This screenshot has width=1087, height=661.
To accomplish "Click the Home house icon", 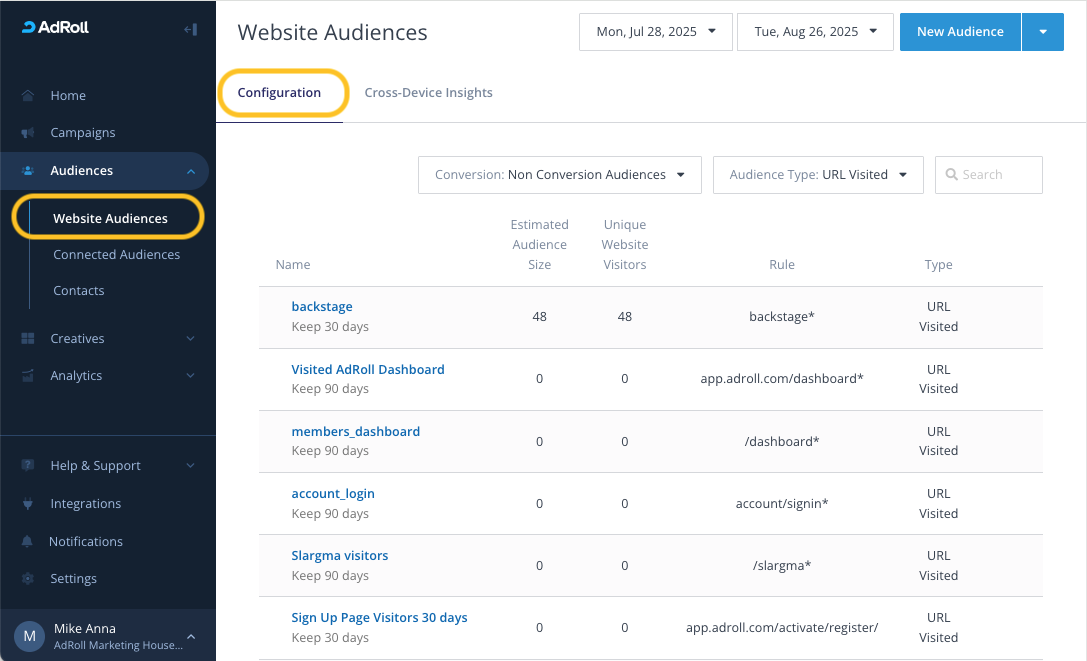I will (28, 96).
